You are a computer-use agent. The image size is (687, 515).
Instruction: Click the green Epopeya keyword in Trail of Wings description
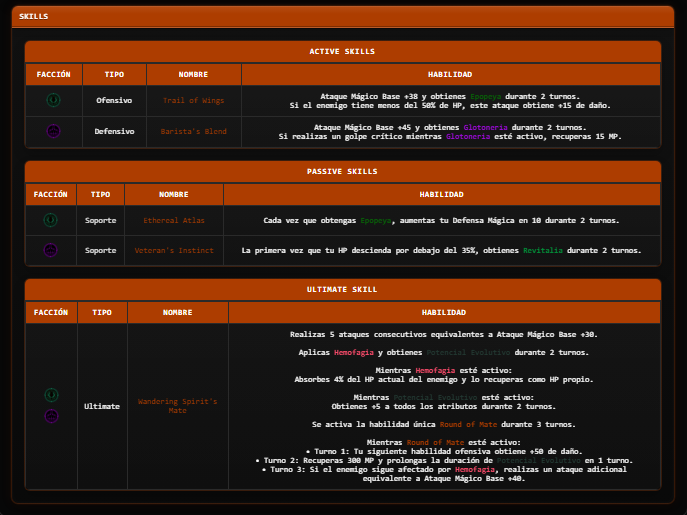(485, 96)
